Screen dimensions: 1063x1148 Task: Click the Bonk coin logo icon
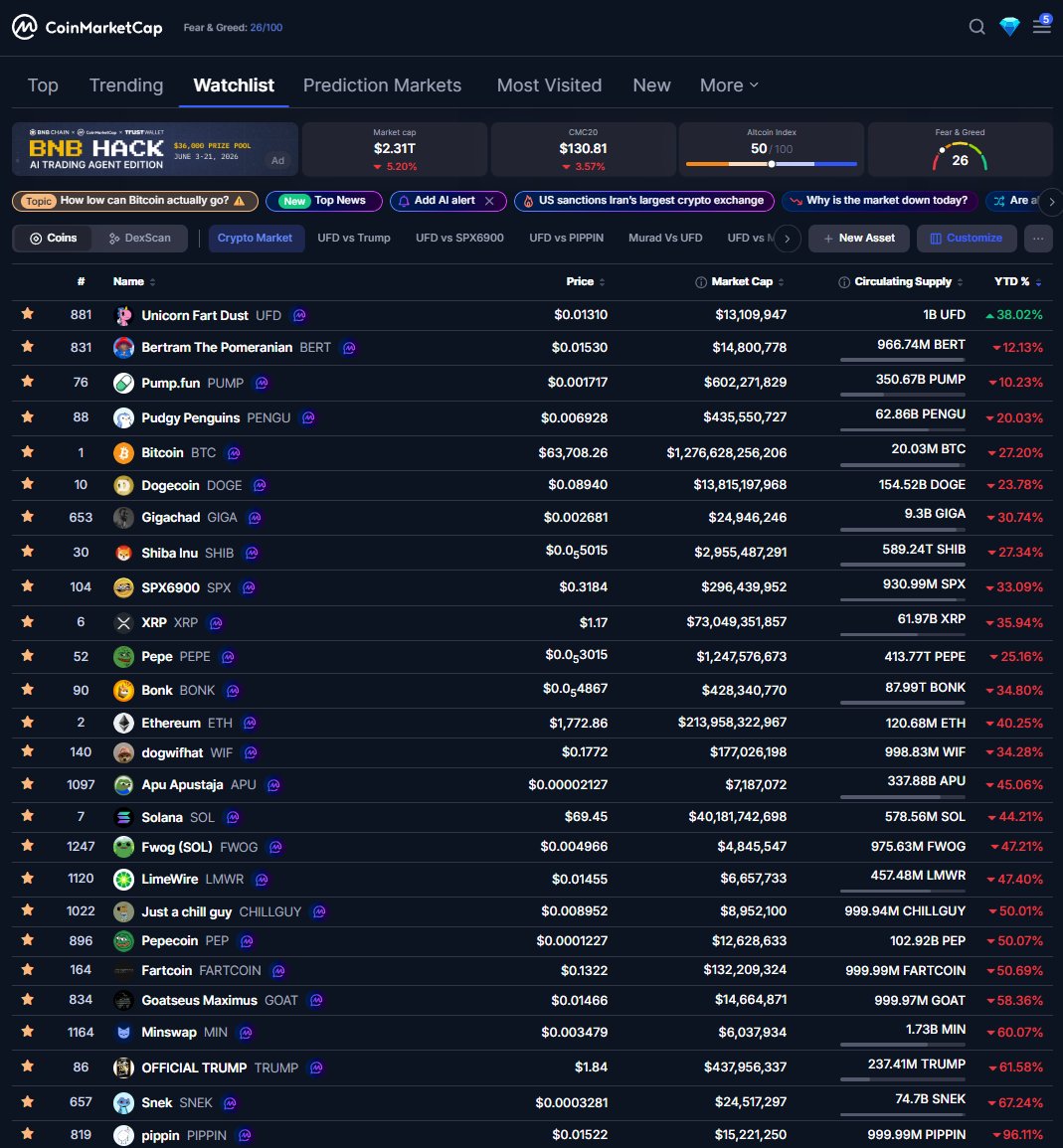click(124, 691)
